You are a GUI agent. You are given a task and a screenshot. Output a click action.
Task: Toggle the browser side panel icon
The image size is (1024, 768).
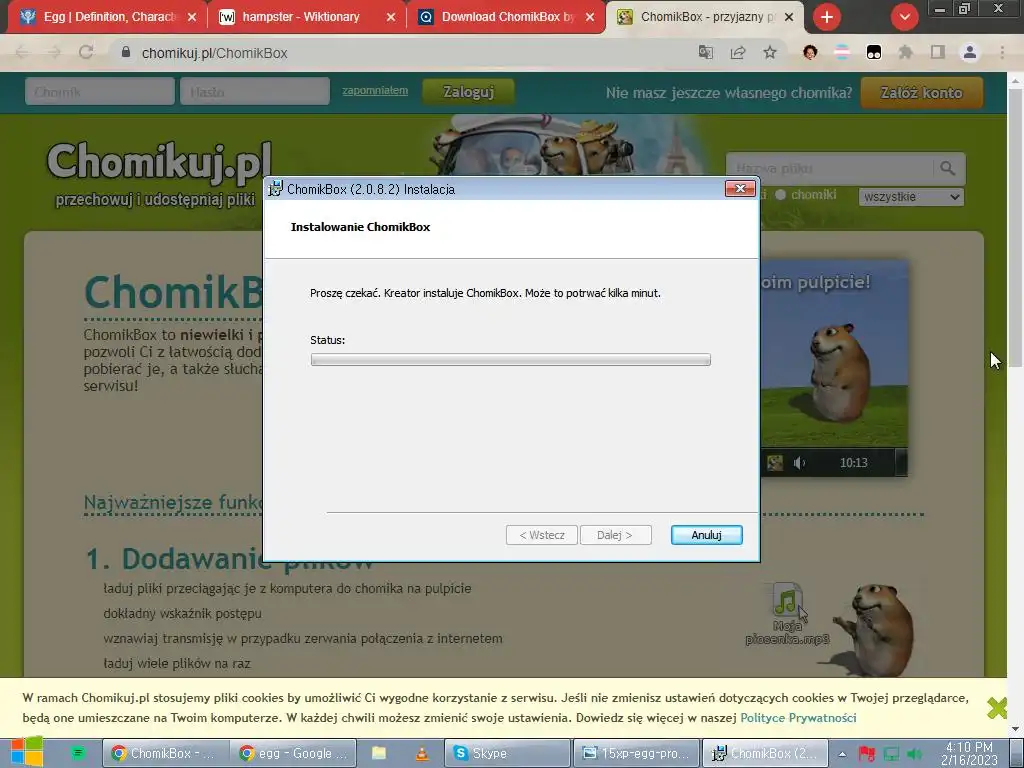938,53
